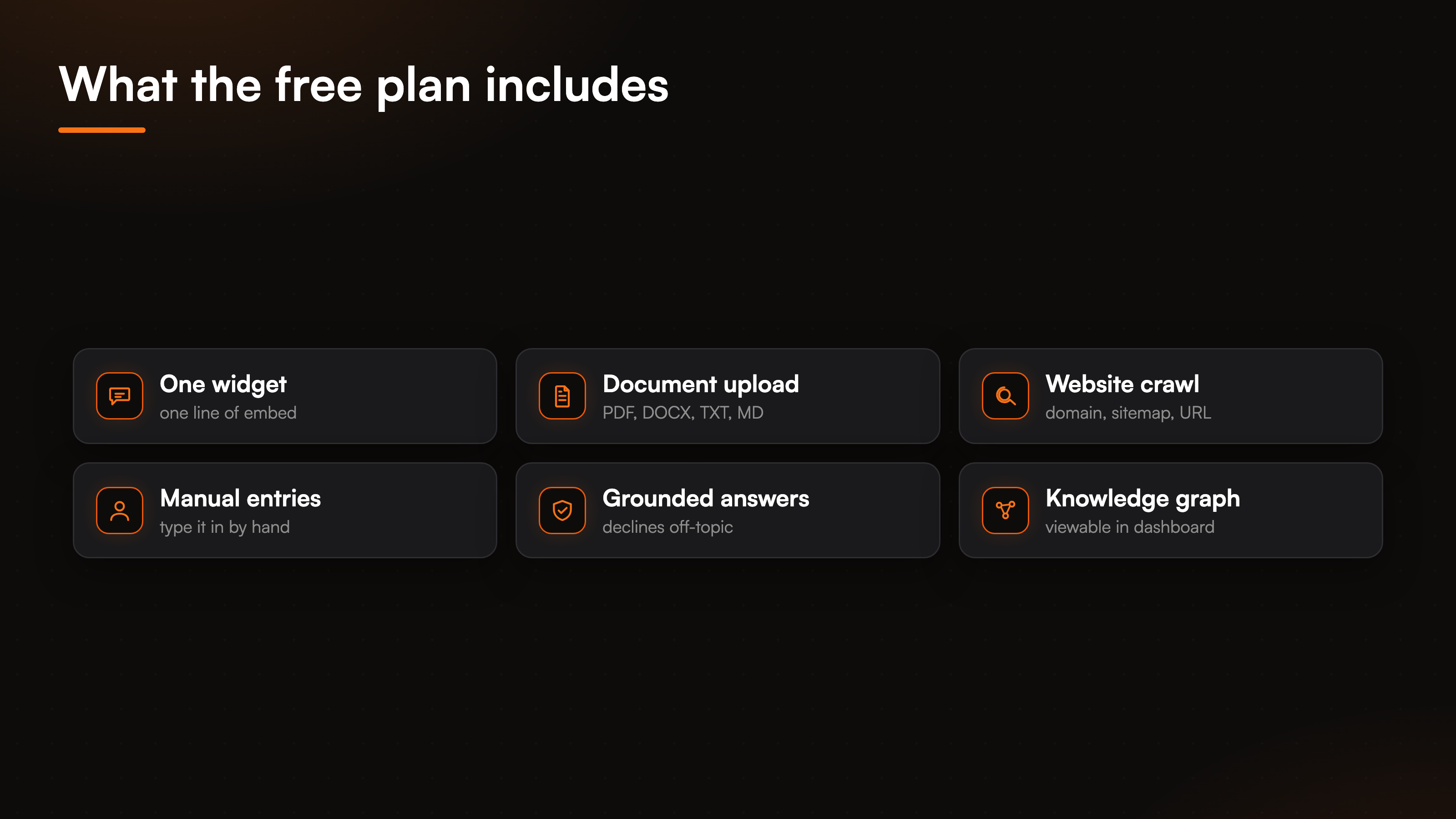Click the node graph knowledge icon

1005,511
